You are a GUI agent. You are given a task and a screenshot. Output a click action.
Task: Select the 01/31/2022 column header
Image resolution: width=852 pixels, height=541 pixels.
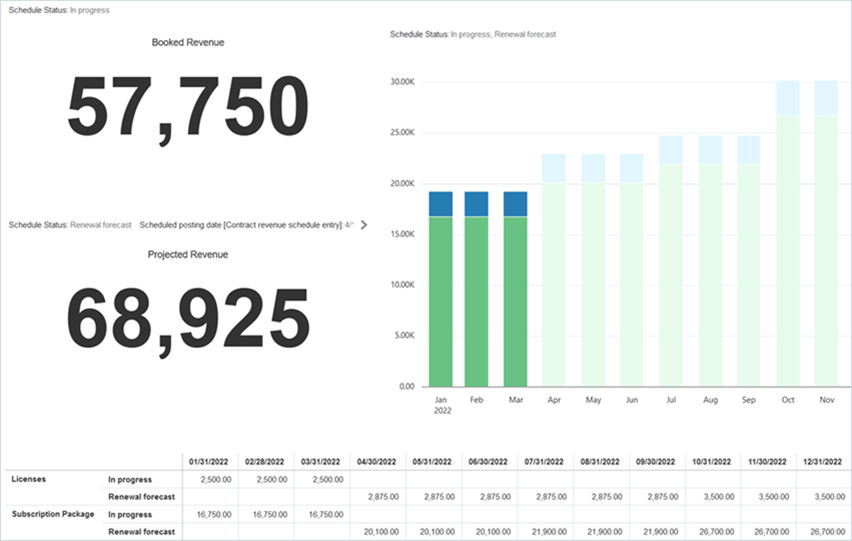coord(209,461)
